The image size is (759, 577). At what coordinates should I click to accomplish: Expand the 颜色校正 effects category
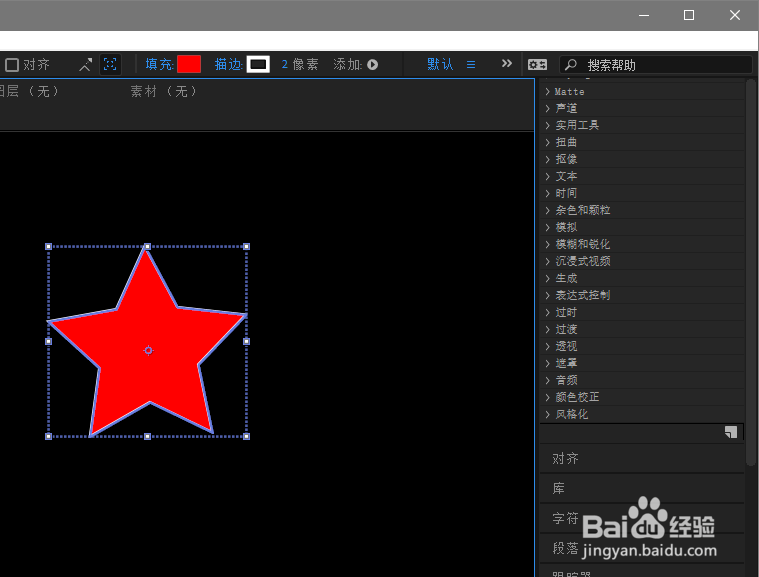(547, 397)
